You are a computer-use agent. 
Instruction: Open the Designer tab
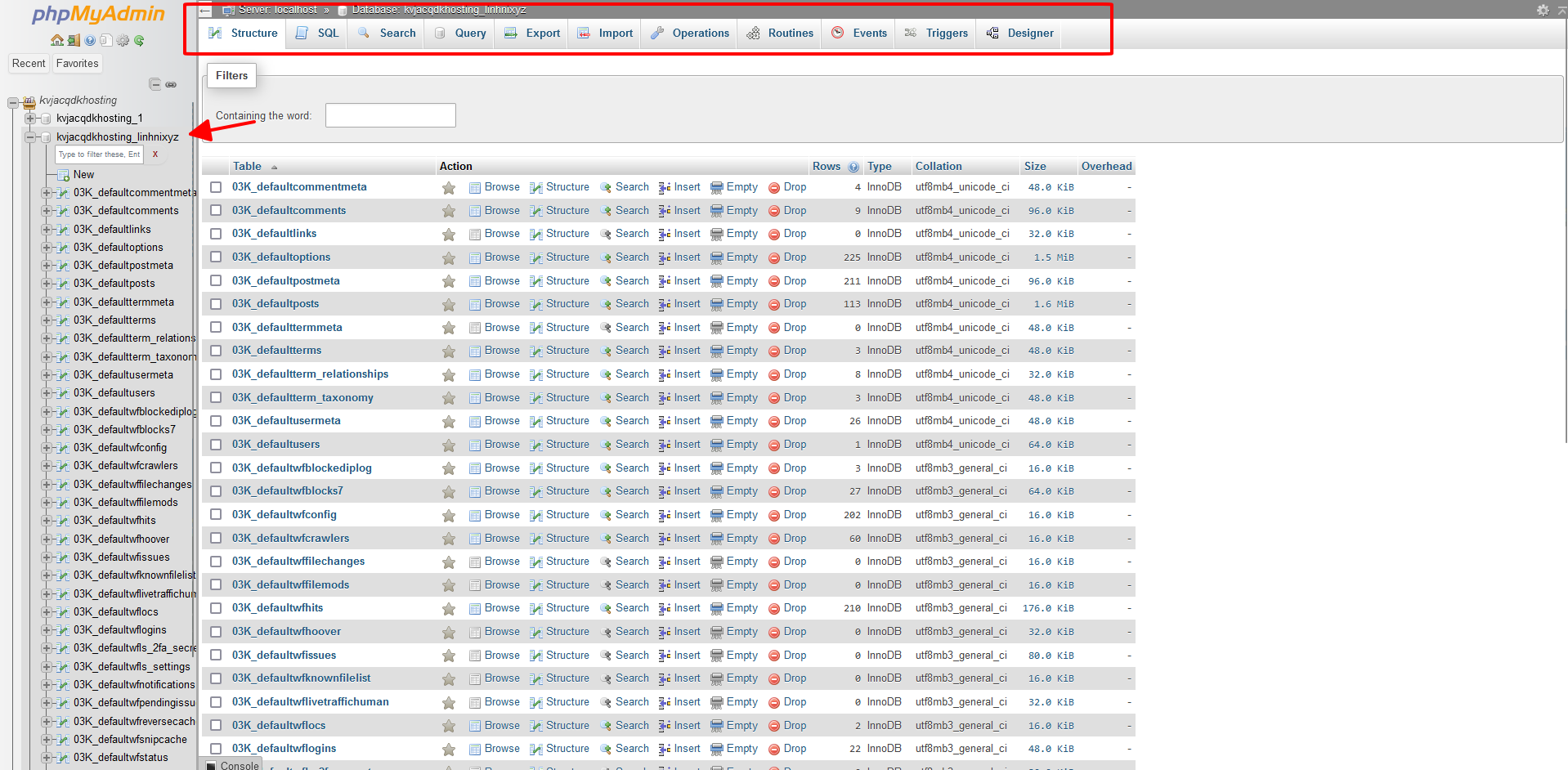pos(1019,34)
